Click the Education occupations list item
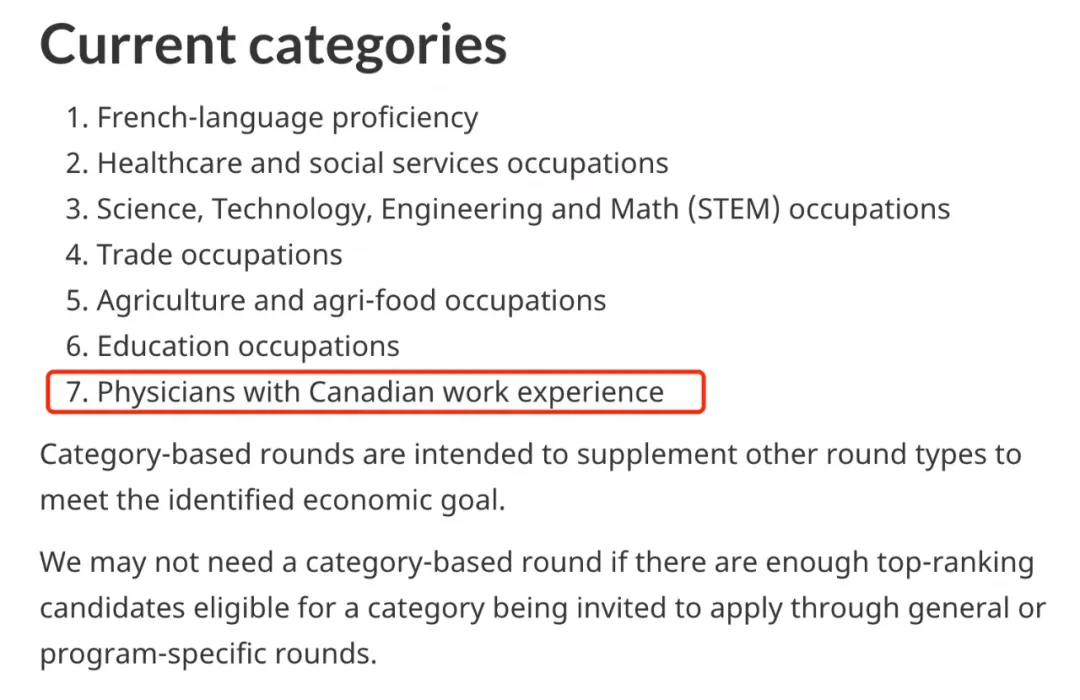The height and width of the screenshot is (700, 1080). pos(248,346)
